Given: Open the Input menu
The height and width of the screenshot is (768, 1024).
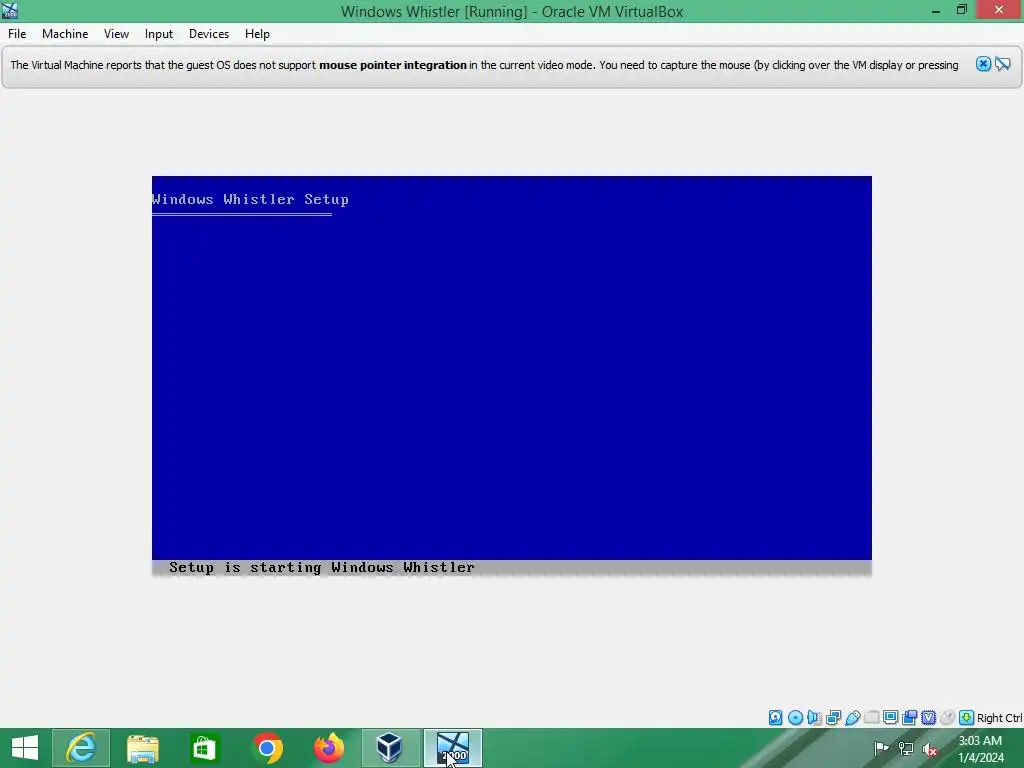Looking at the screenshot, I should point(159,34).
